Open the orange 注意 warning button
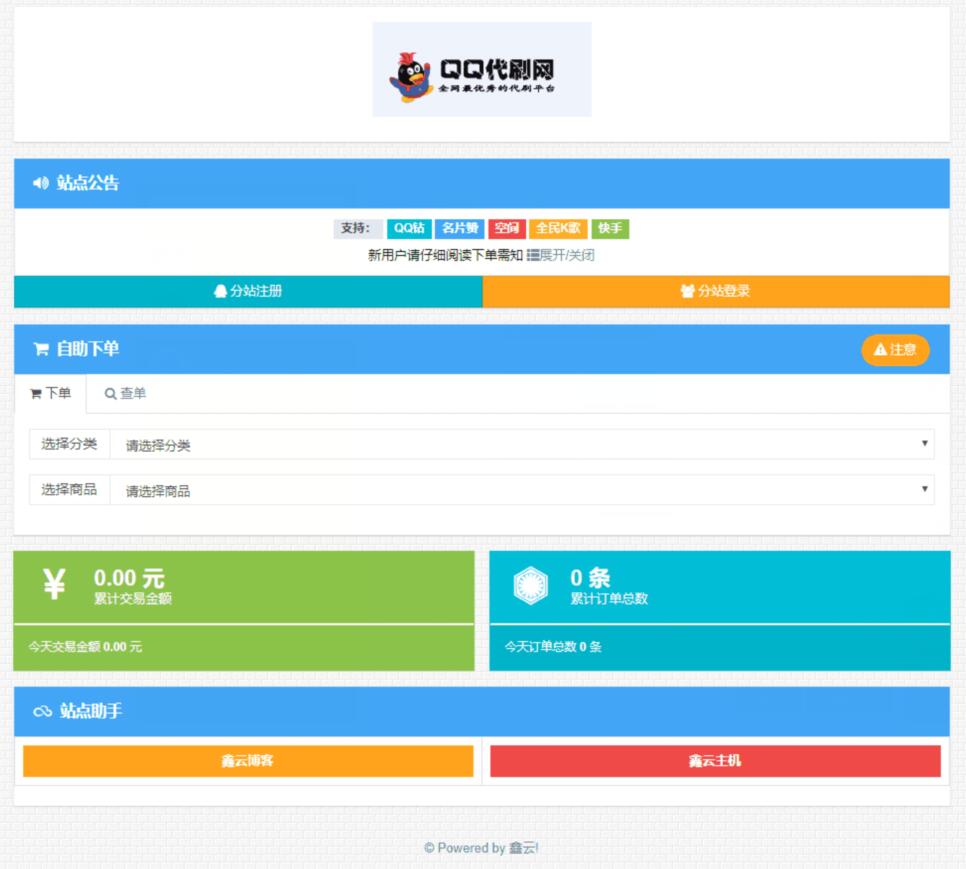 [895, 350]
